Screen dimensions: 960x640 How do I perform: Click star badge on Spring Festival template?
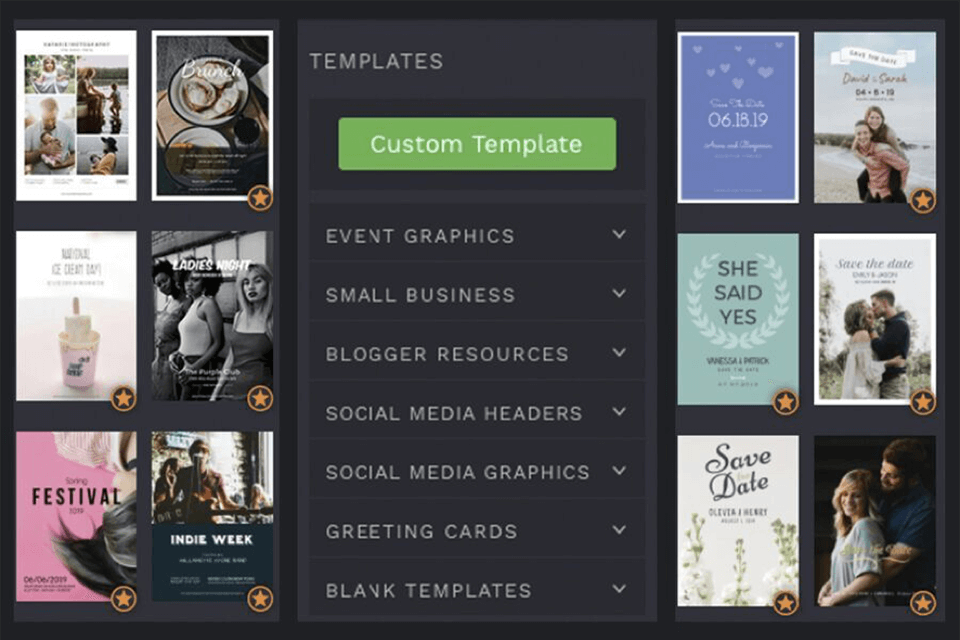point(123,599)
